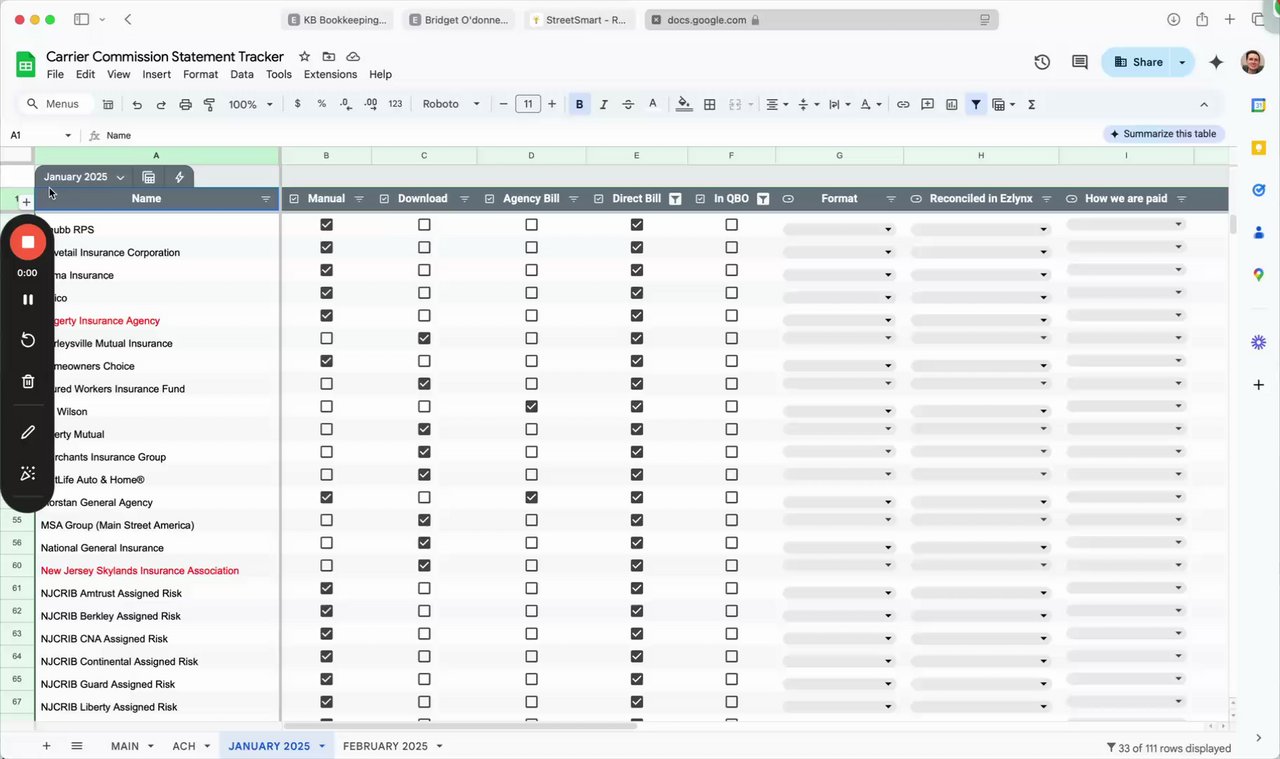This screenshot has height=759, width=1280.
Task: Toggle the Filter funnel icon in toolbar
Action: pyautogui.click(x=976, y=104)
